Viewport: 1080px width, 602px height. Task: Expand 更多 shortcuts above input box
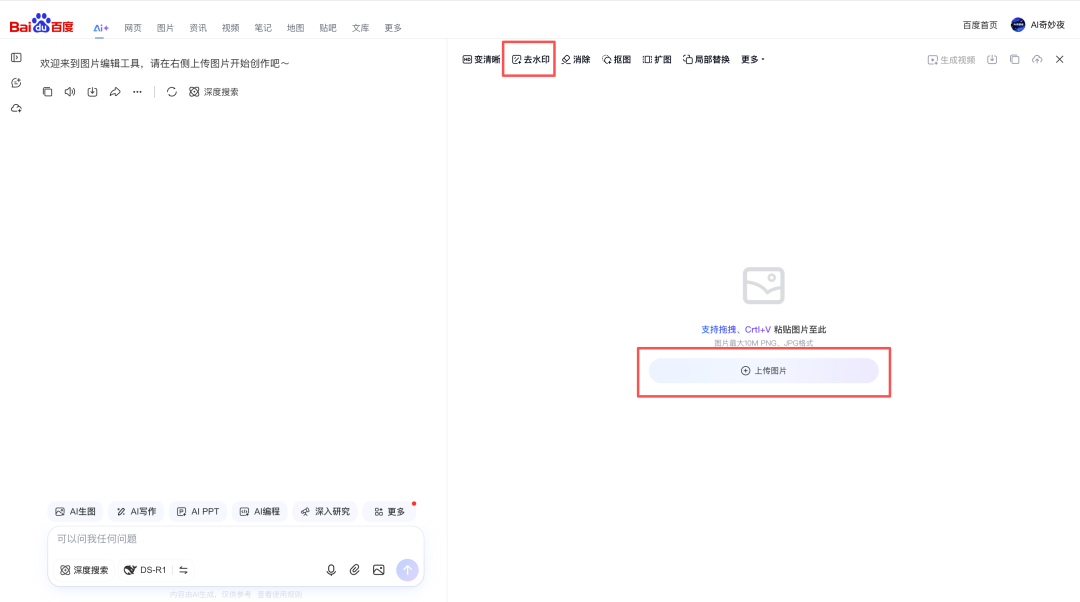[x=389, y=512]
